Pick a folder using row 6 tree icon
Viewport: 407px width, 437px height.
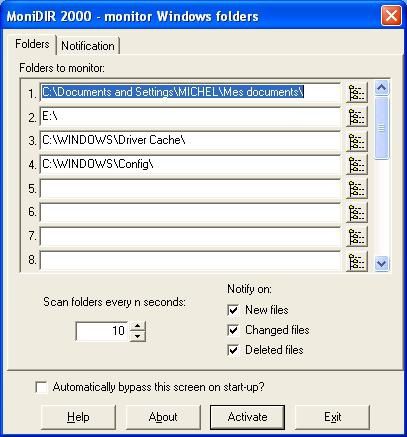point(357,213)
